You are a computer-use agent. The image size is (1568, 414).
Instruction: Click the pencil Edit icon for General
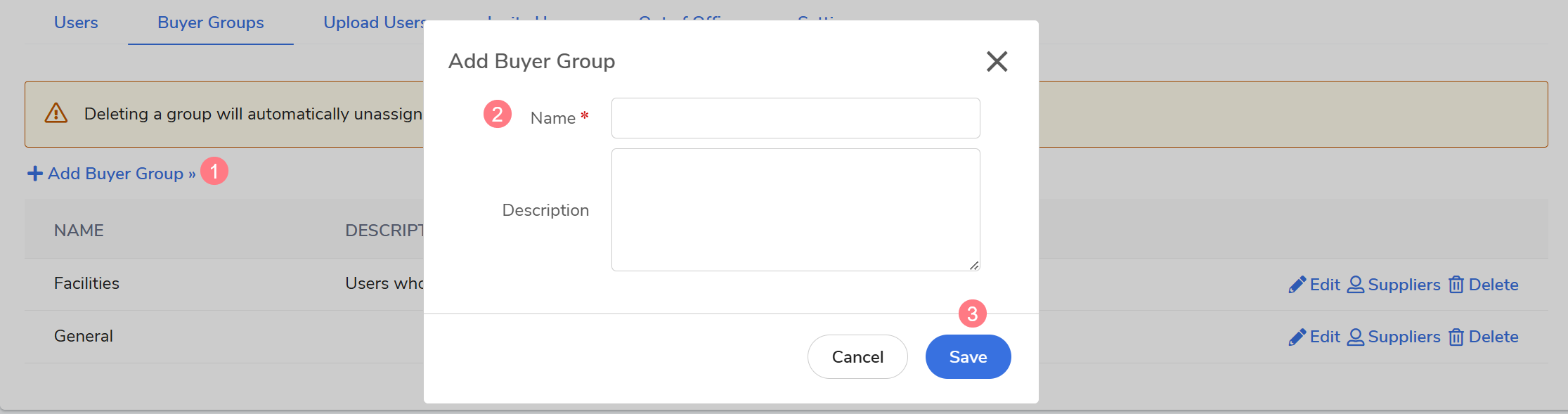click(1297, 337)
